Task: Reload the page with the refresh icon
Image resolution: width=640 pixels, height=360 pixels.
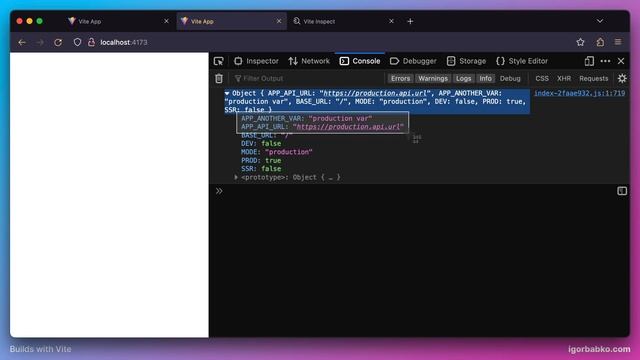Action: pos(58,42)
